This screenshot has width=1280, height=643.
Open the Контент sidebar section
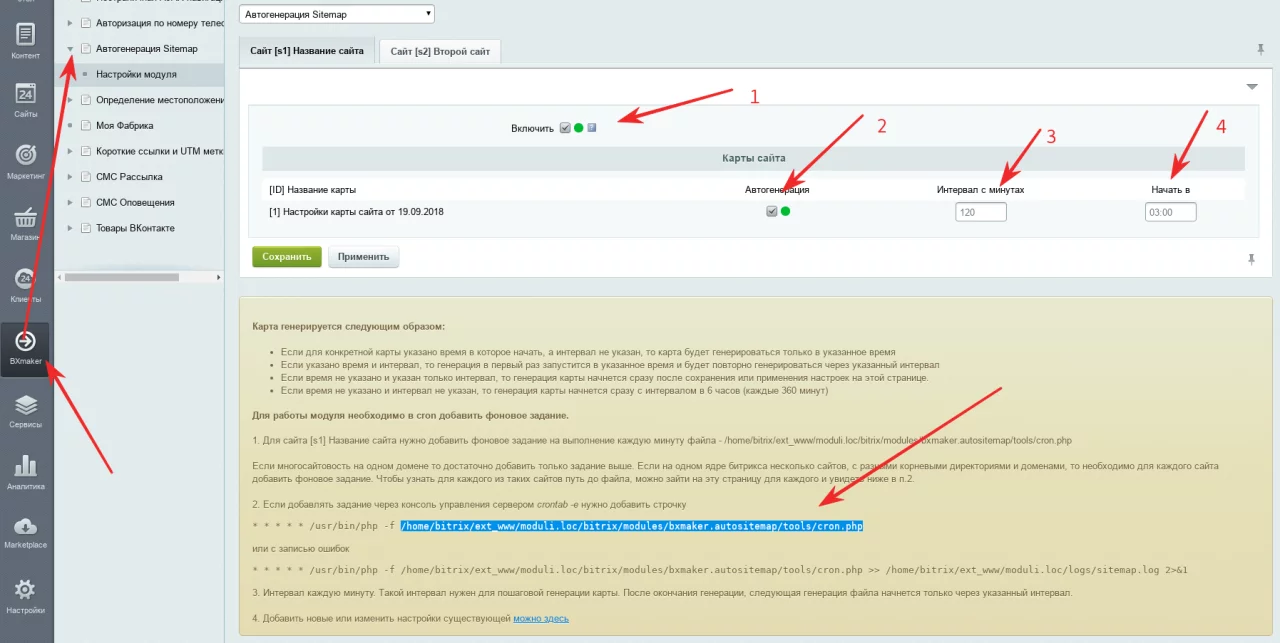[x=26, y=38]
